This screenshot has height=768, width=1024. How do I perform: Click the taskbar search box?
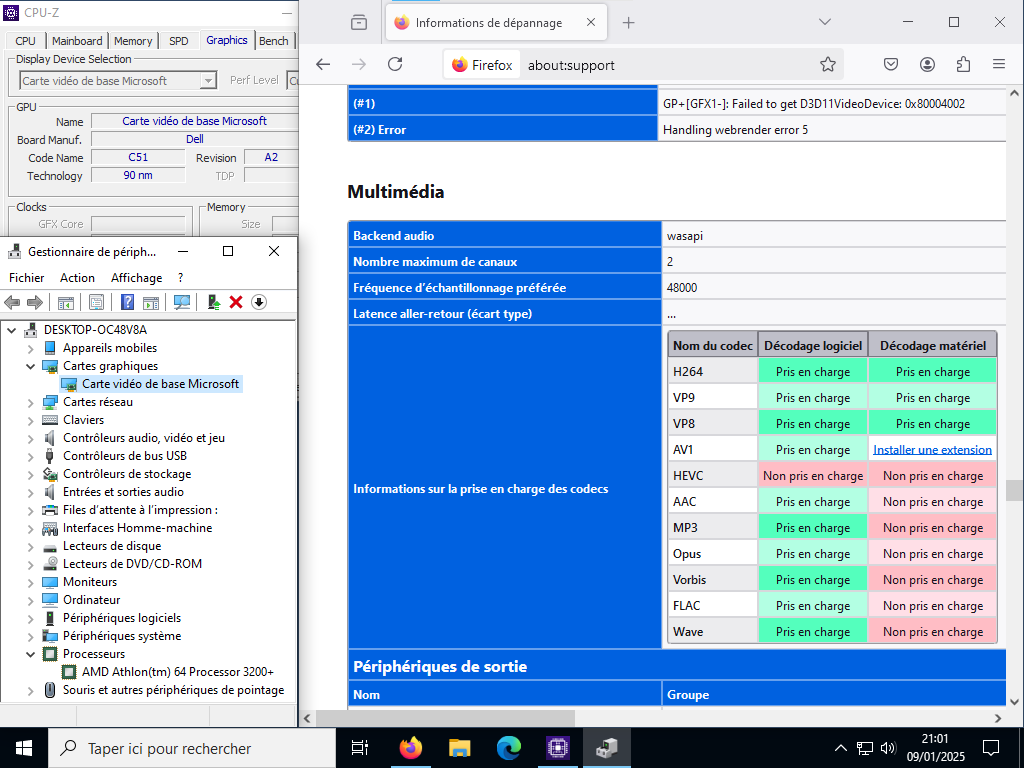click(192, 748)
